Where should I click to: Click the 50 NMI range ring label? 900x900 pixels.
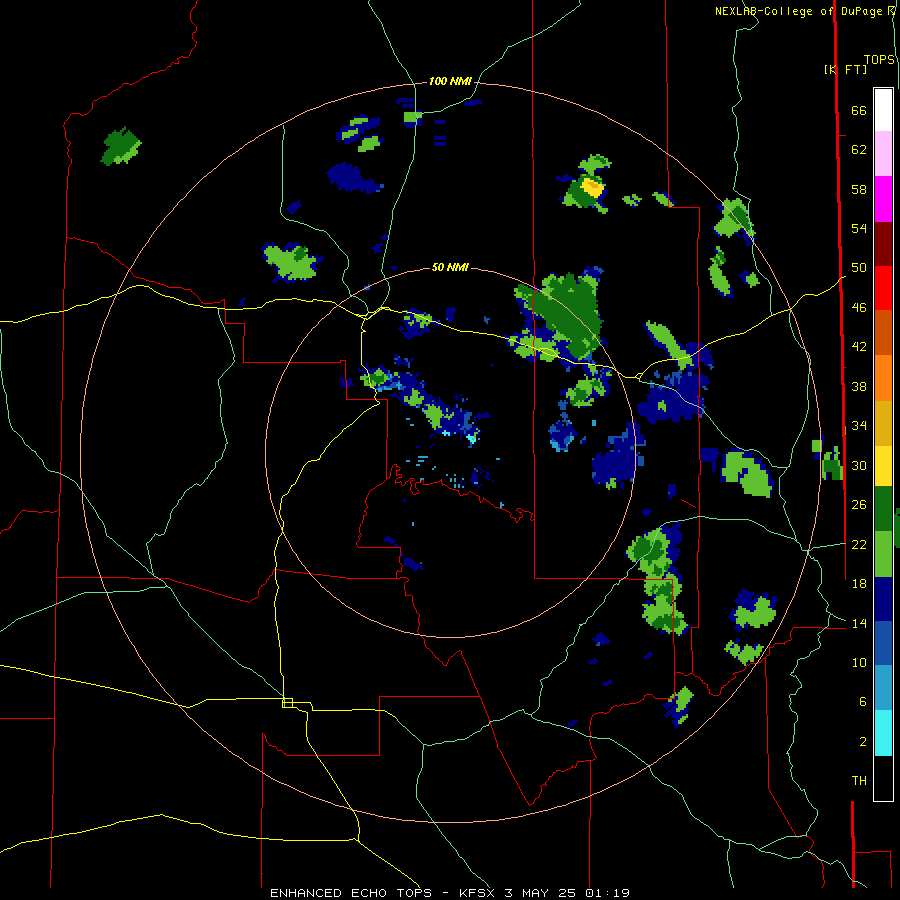pyautogui.click(x=450, y=267)
